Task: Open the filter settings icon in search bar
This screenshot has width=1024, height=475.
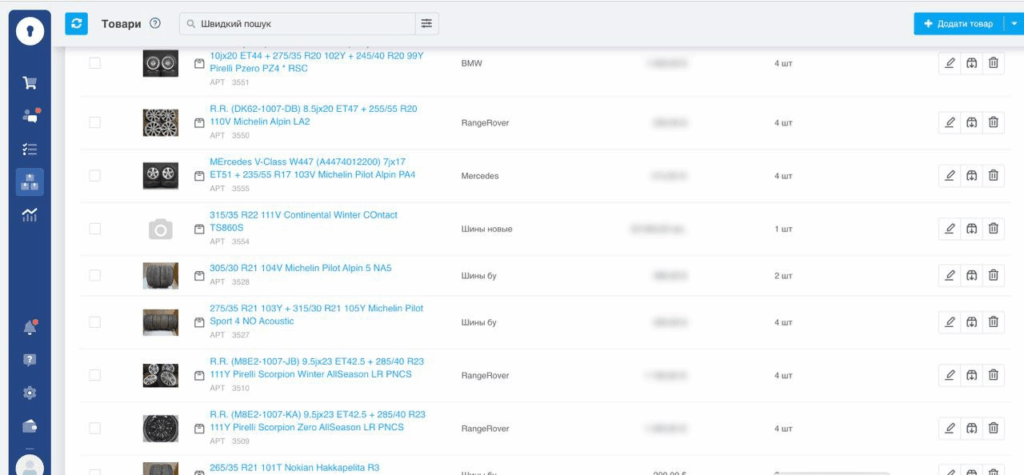Action: 427,23
